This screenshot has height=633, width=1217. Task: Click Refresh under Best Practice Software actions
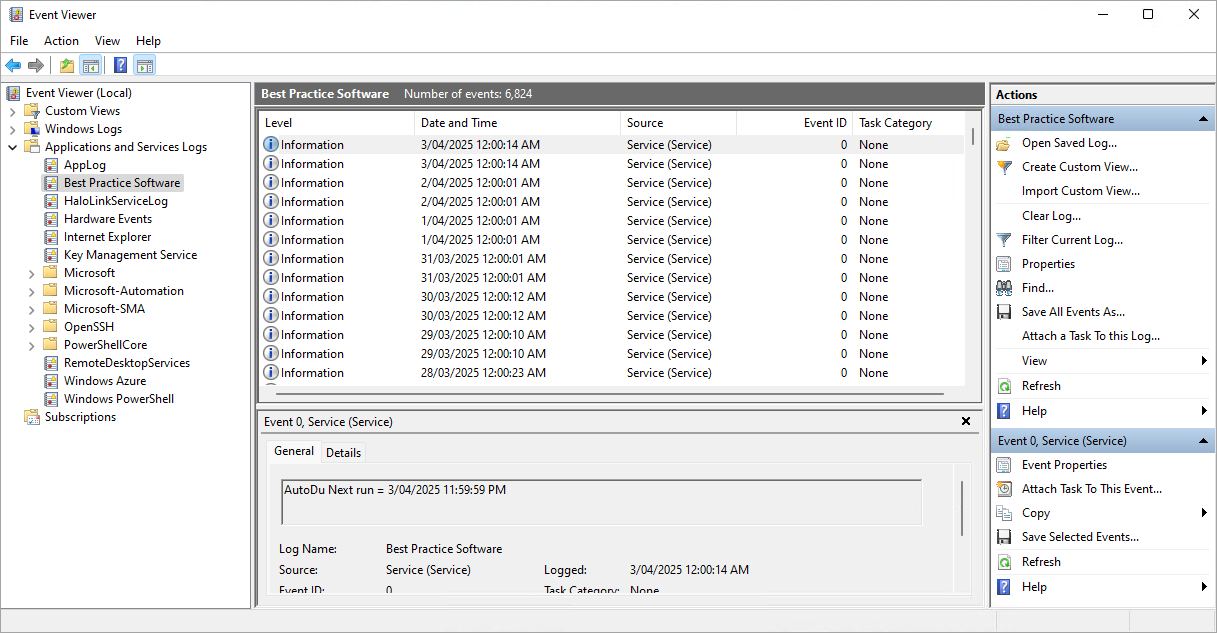(1041, 386)
